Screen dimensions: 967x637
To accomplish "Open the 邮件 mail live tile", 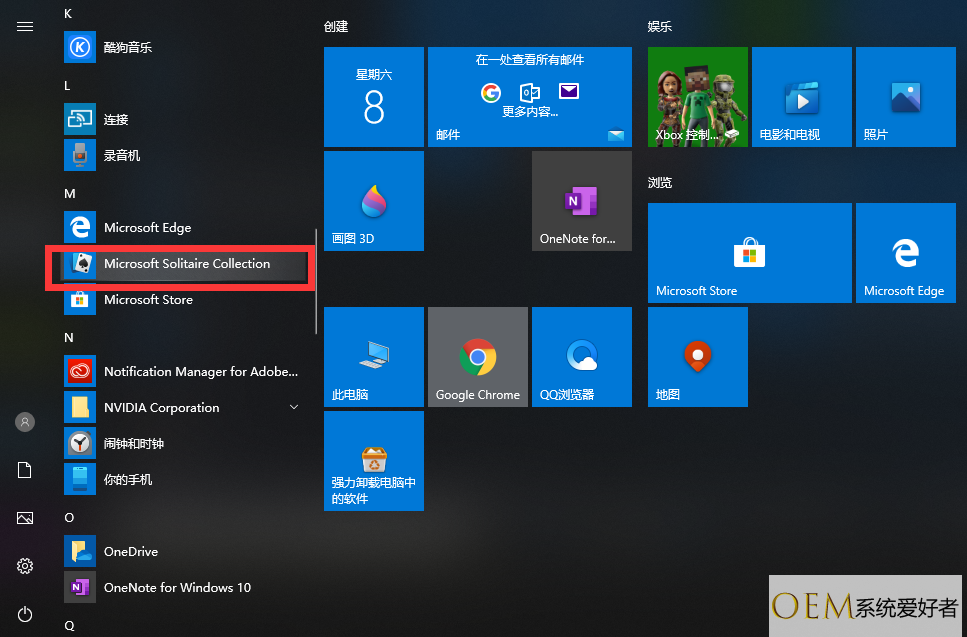I will tap(530, 97).
